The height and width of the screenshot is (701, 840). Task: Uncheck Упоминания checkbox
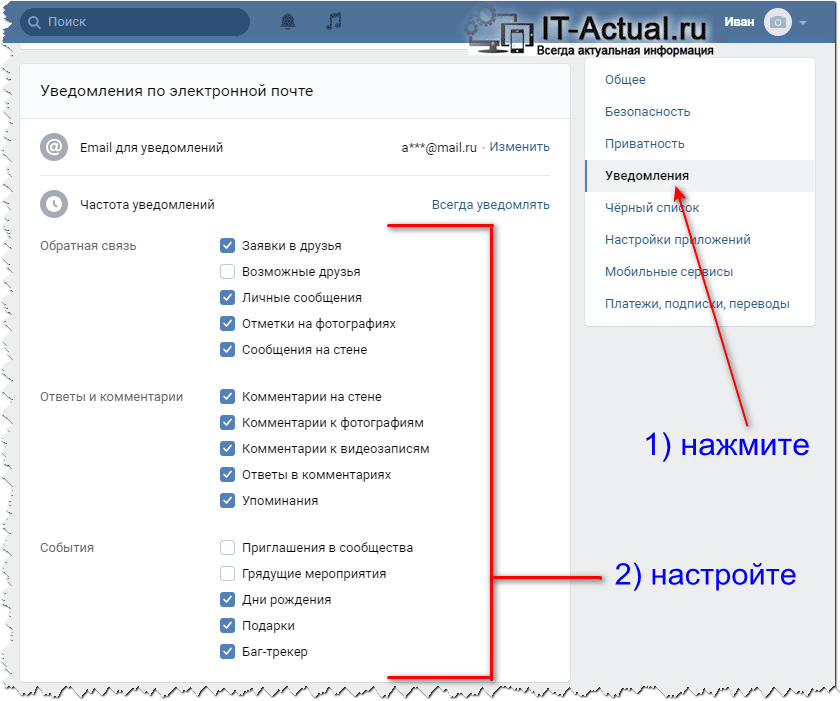click(228, 501)
